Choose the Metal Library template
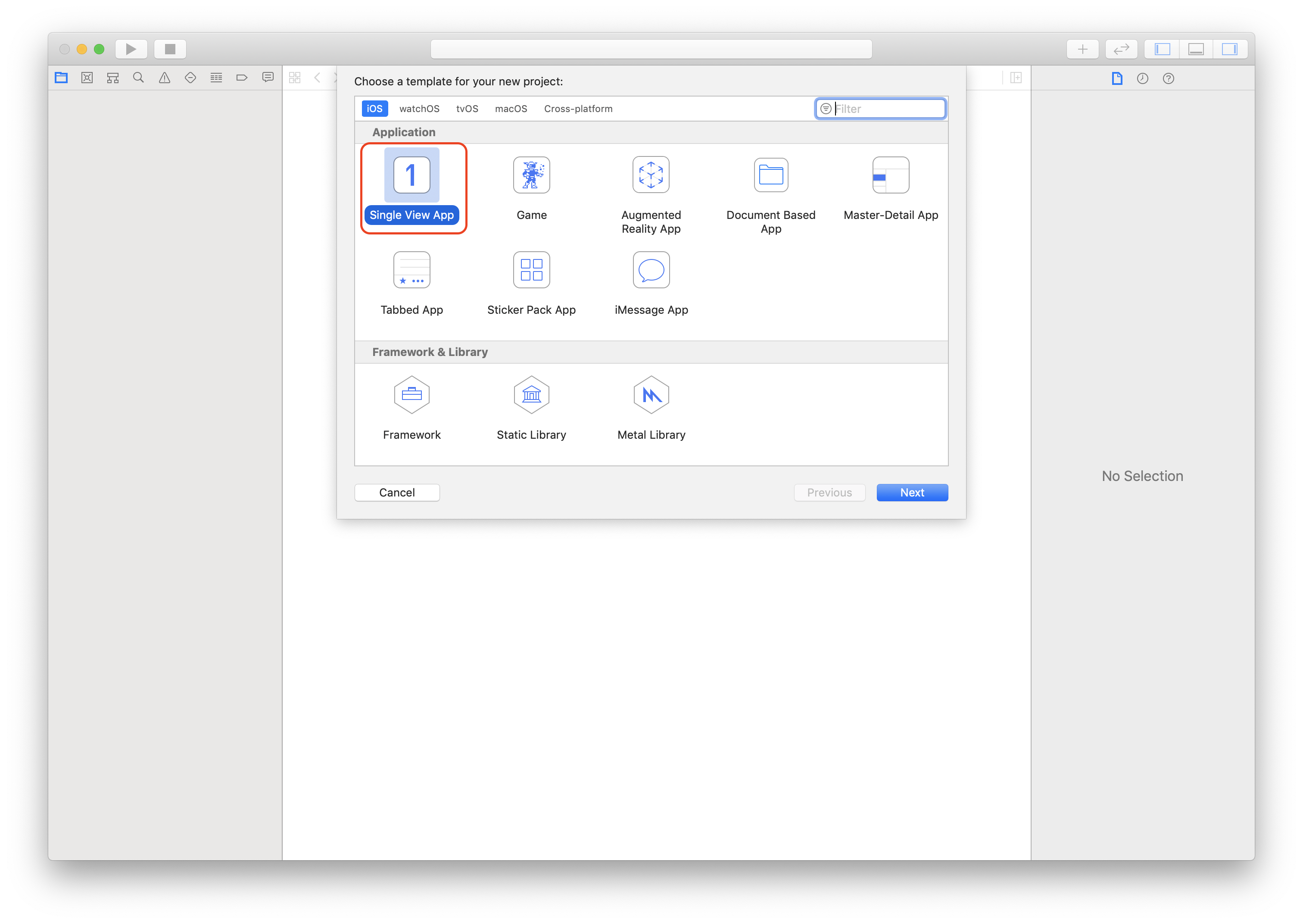 coord(651,395)
